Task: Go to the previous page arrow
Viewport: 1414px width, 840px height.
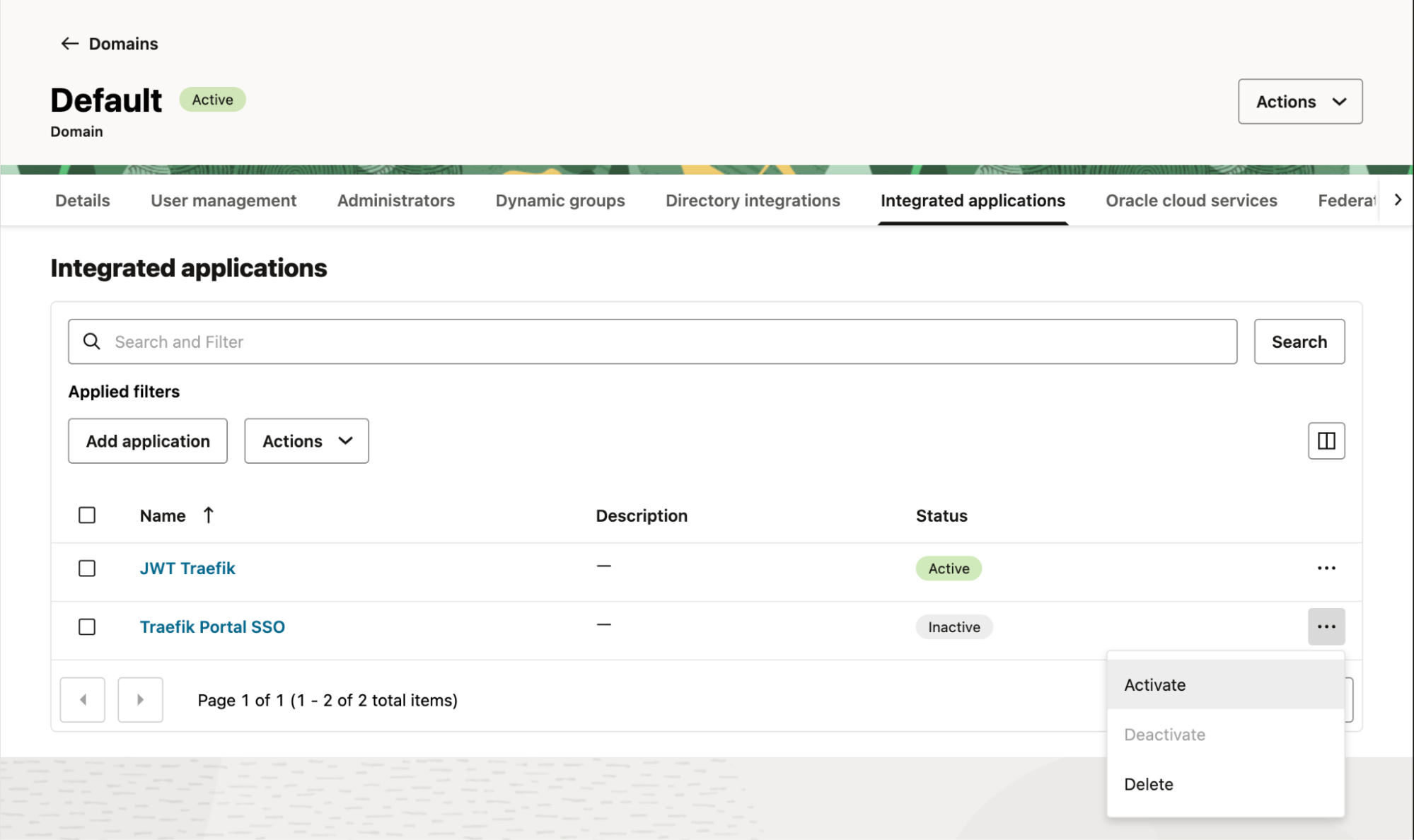Action: click(83, 700)
